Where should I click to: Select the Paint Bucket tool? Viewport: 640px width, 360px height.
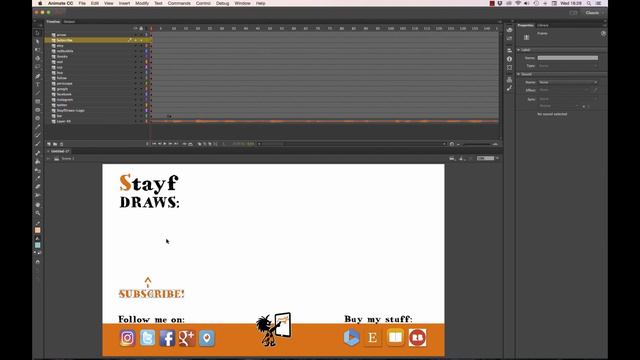coord(38,162)
